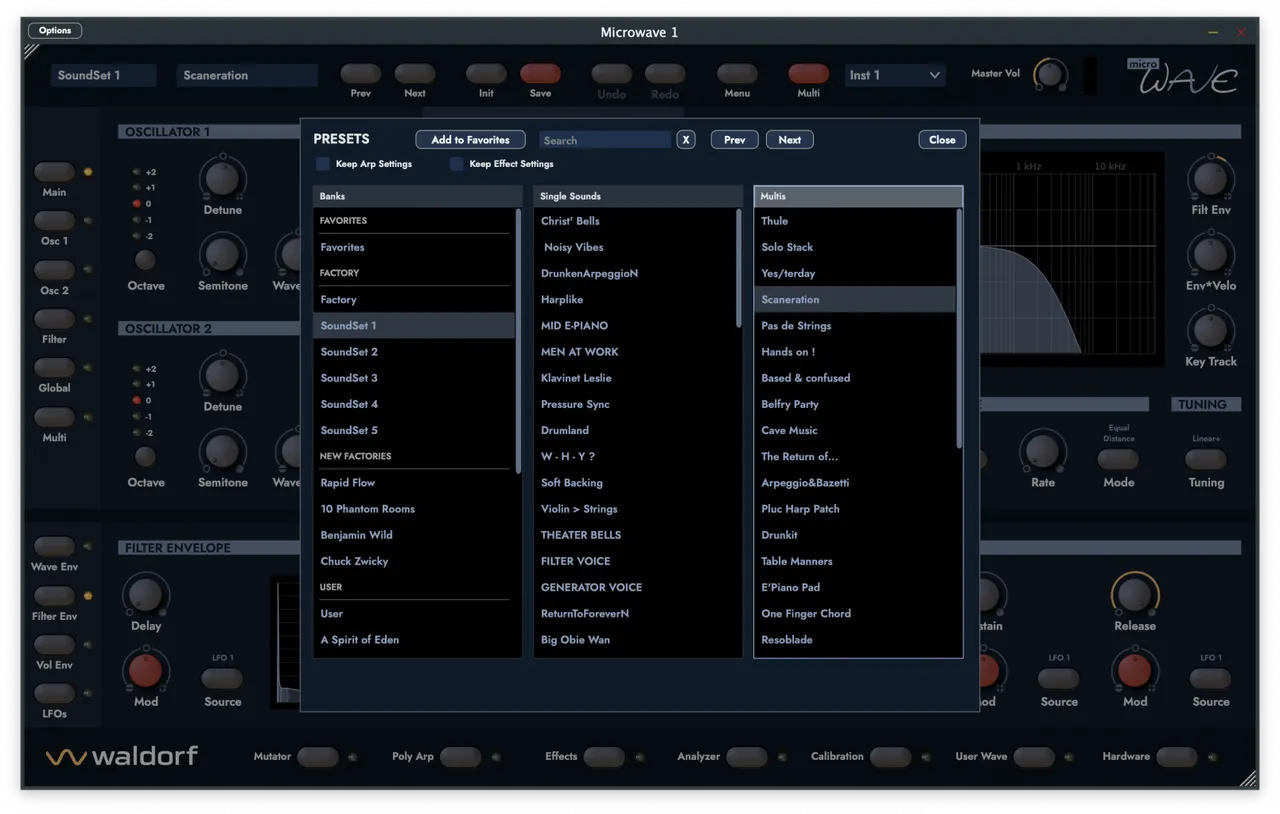The image size is (1280, 814).
Task: Select the Favorites bank entry
Action: coord(414,247)
